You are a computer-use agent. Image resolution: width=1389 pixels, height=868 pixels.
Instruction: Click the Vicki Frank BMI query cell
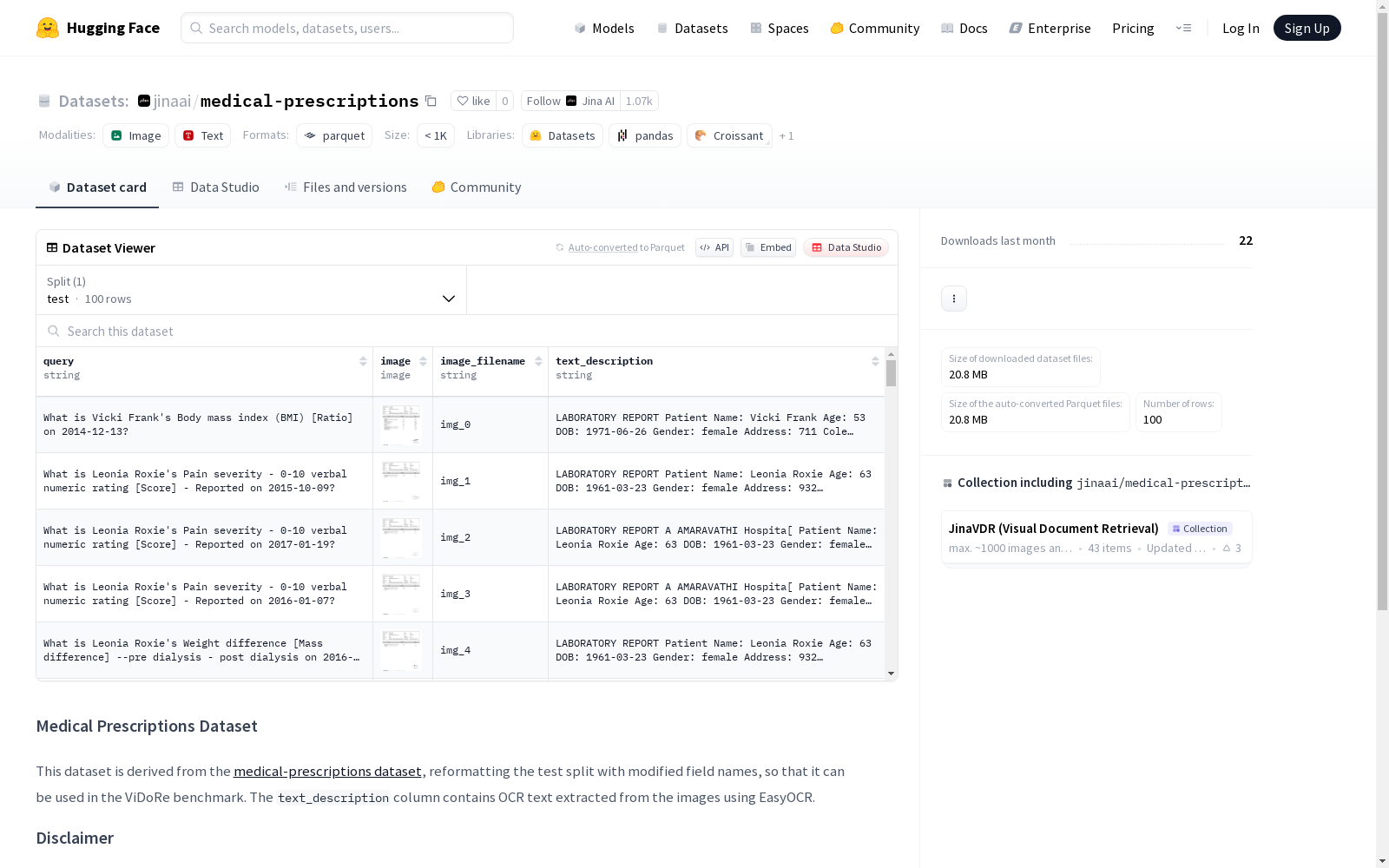(205, 424)
